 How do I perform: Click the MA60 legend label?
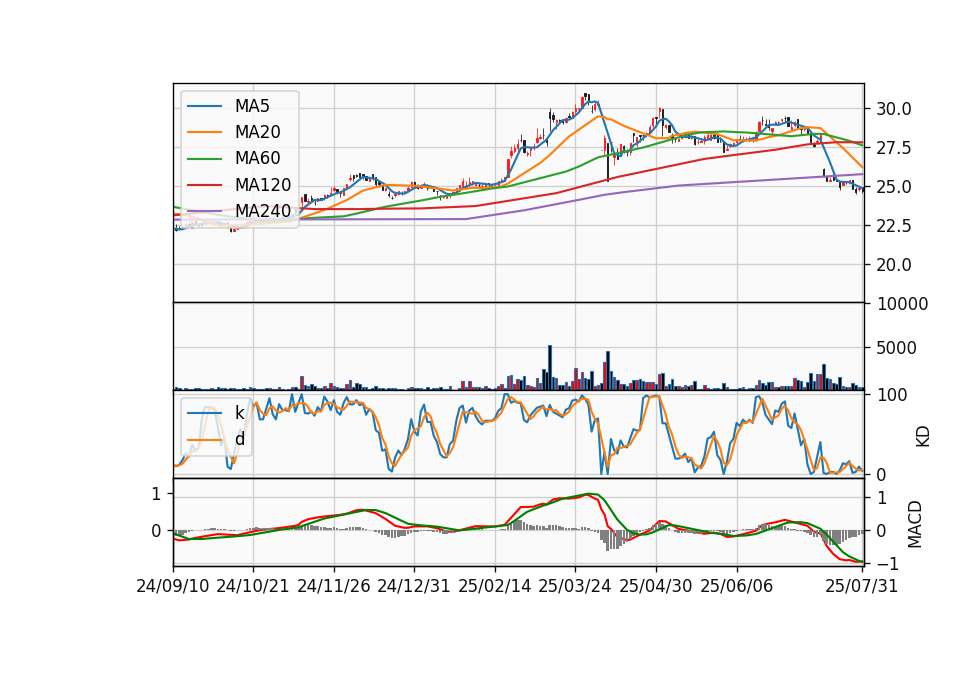(x=257, y=159)
